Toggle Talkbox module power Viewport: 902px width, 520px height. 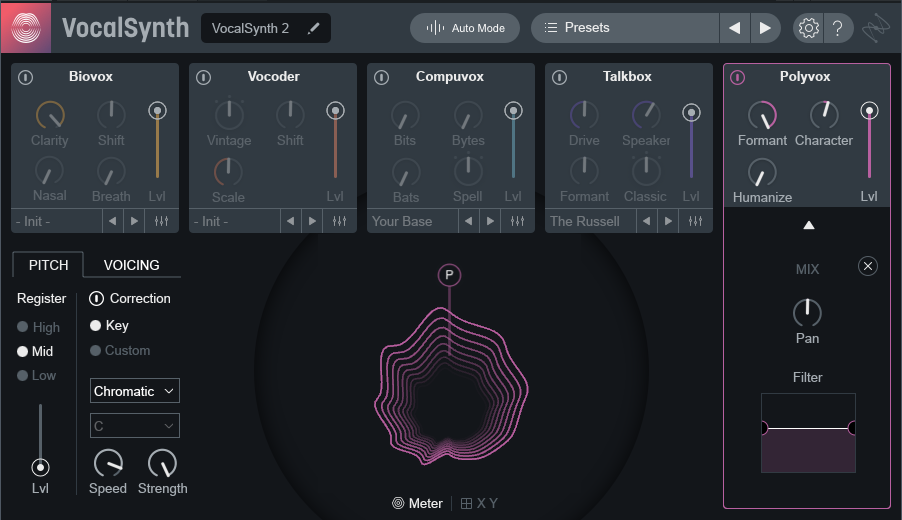point(560,77)
